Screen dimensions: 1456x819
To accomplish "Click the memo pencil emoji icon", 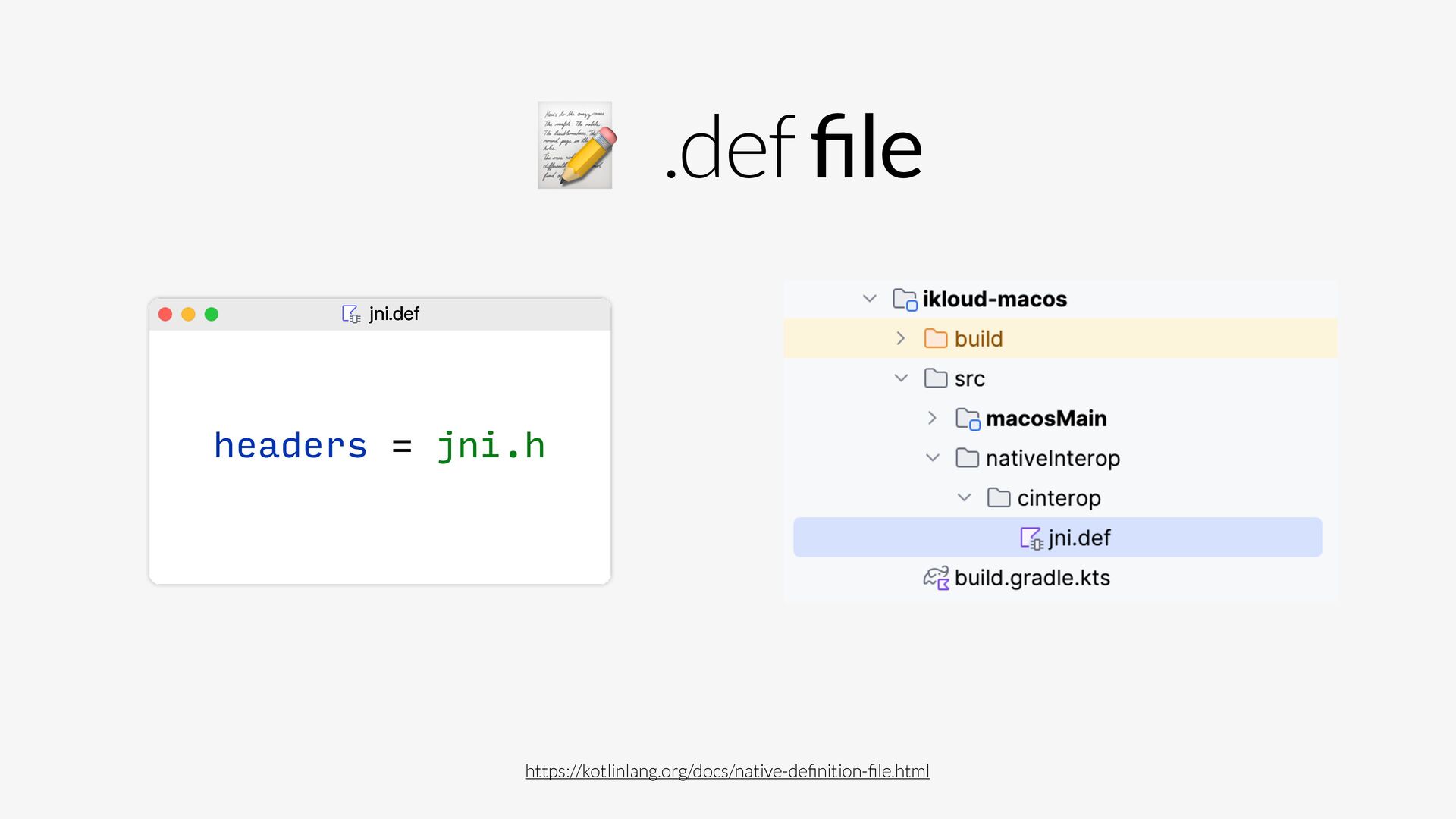I will (x=576, y=145).
